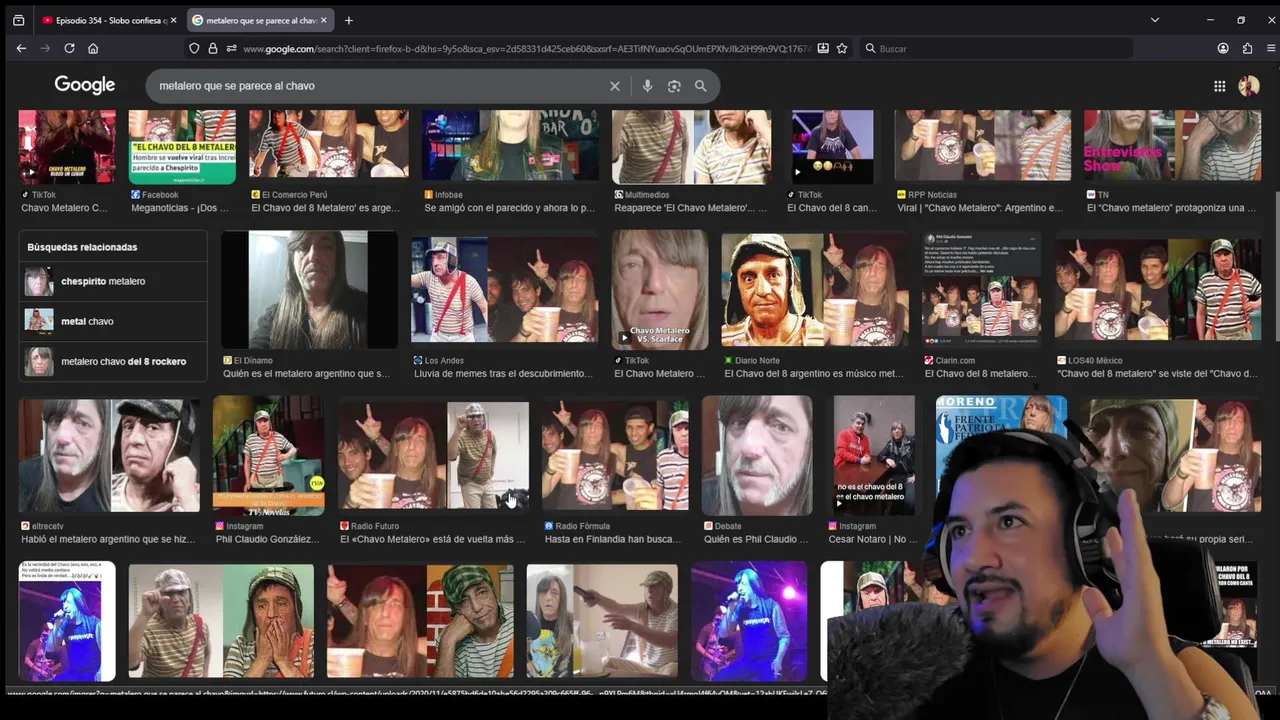View site security padlock info

click(x=212, y=48)
